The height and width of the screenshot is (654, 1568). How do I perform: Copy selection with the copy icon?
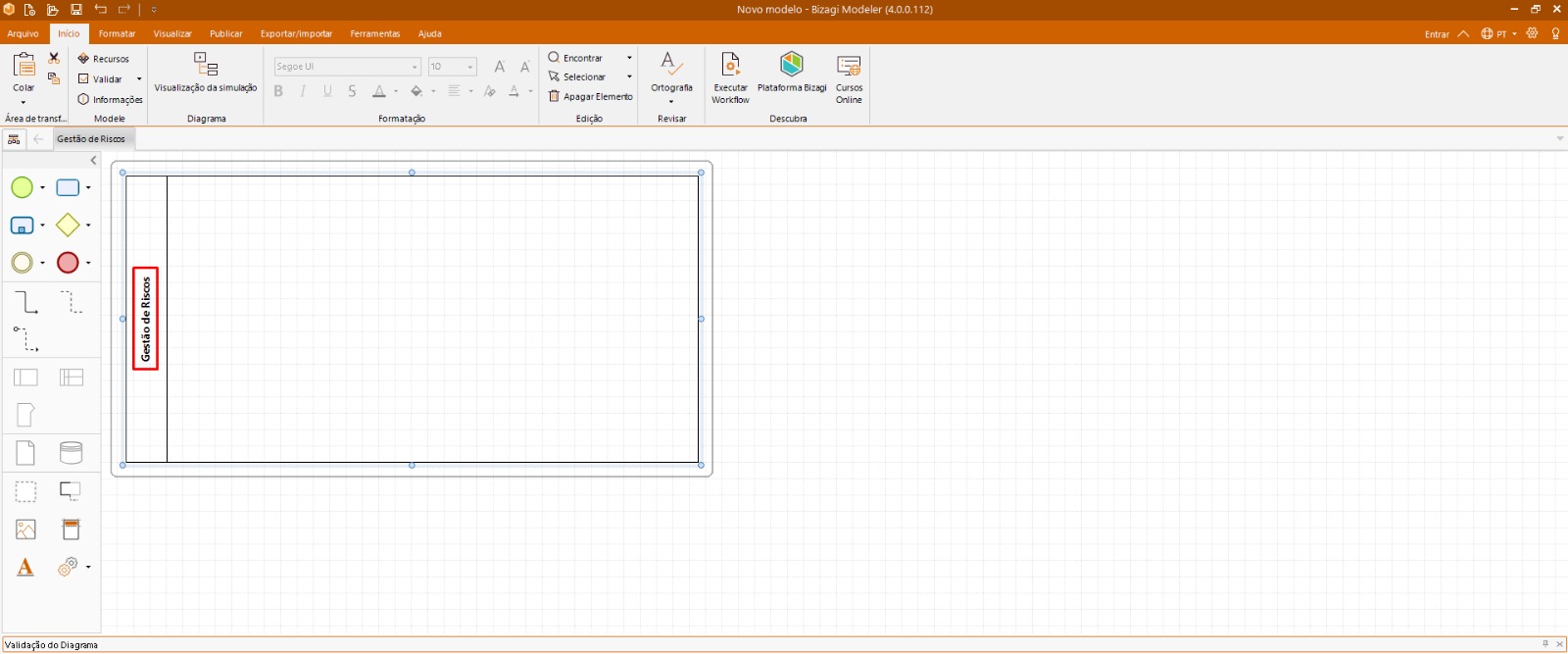pos(54,78)
